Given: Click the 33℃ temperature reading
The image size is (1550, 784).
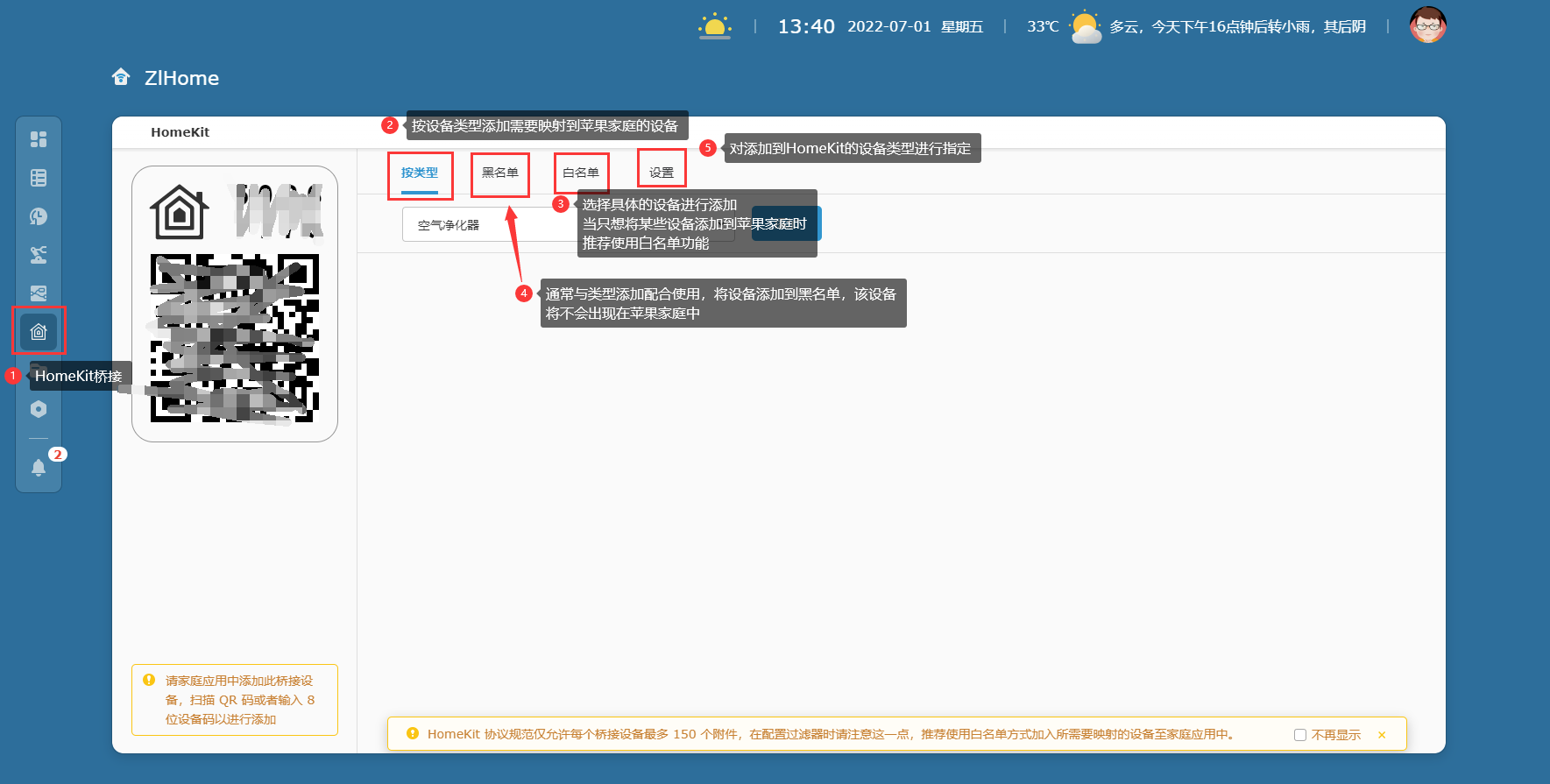Looking at the screenshot, I should 1043,26.
